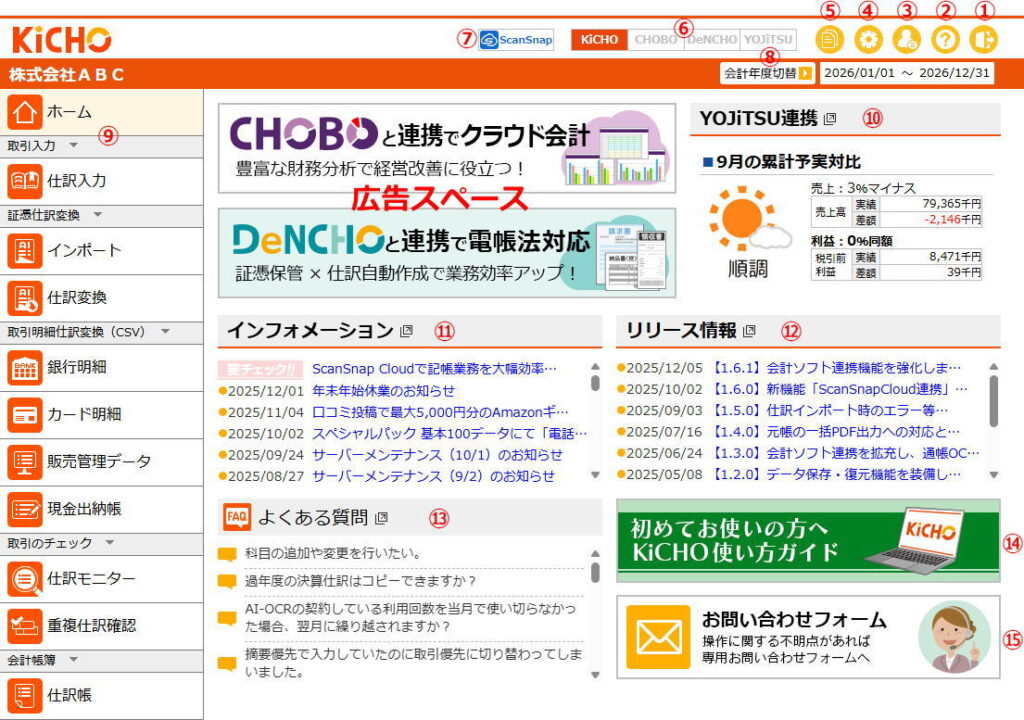Click the documents icon in the header
The height and width of the screenshot is (720, 1024).
tap(828, 40)
